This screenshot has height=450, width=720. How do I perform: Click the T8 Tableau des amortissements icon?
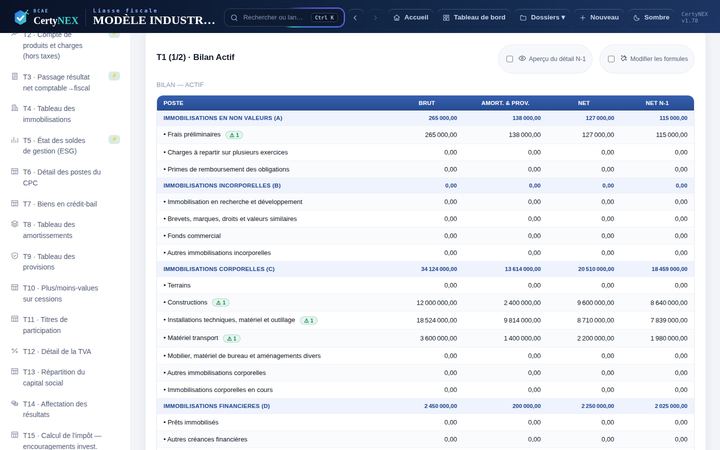15,224
